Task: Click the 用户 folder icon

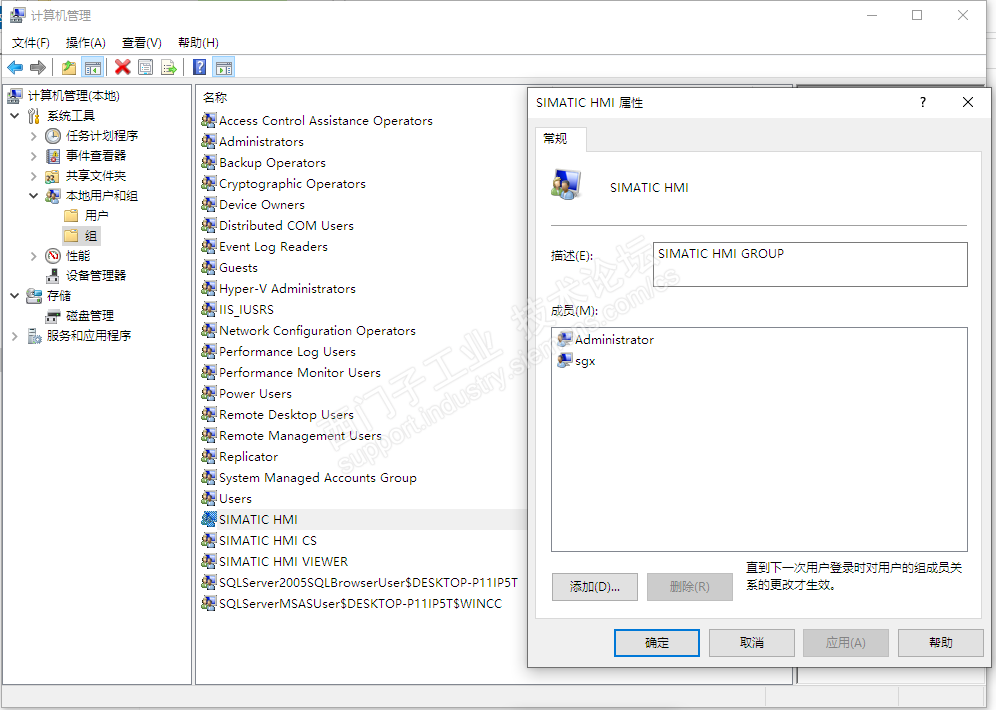Action: point(72,216)
